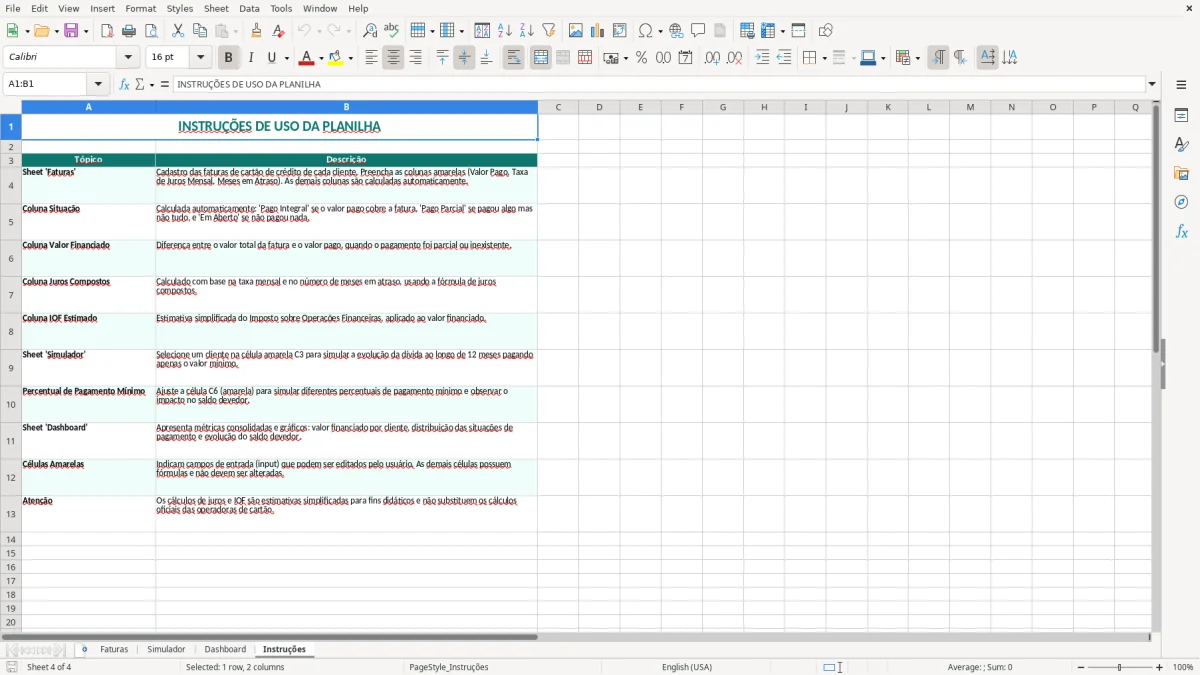Clear direct formatting icon
This screenshot has width=1200, height=675.
278,31
